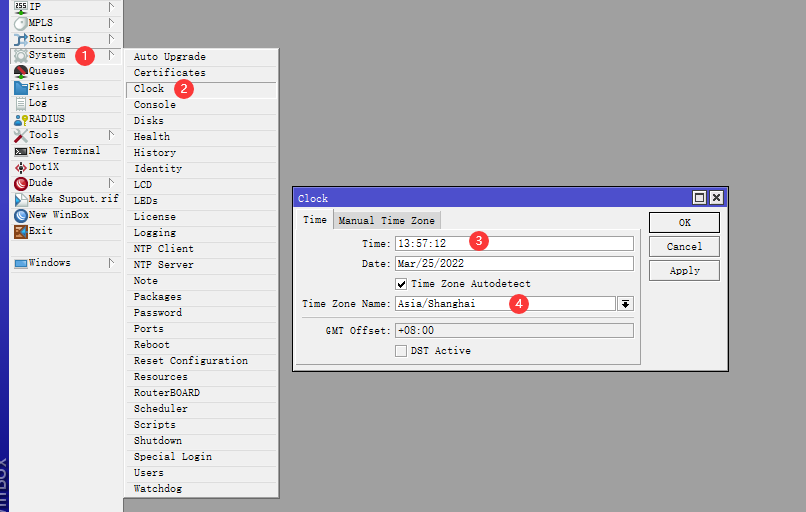This screenshot has width=806, height=512.
Task: Click the Tools wrench icon
Action: pos(21,135)
